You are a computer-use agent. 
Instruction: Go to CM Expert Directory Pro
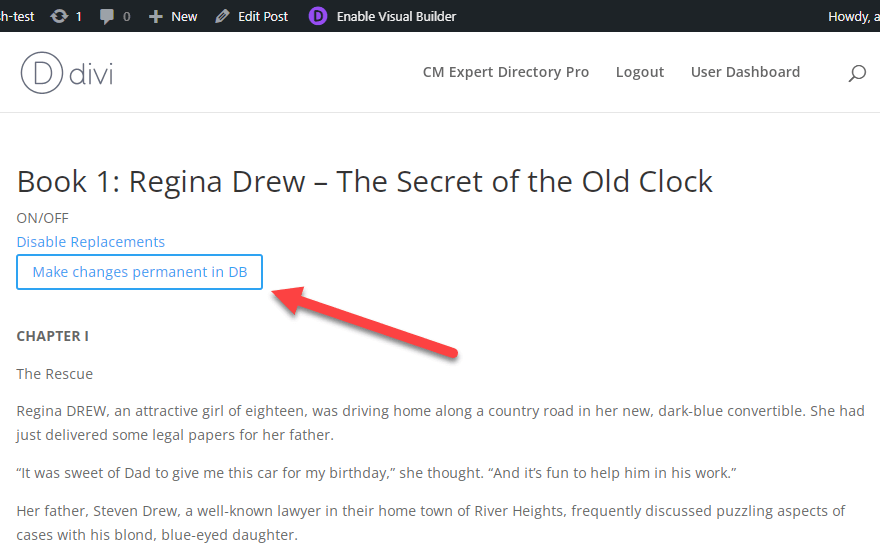tap(506, 72)
